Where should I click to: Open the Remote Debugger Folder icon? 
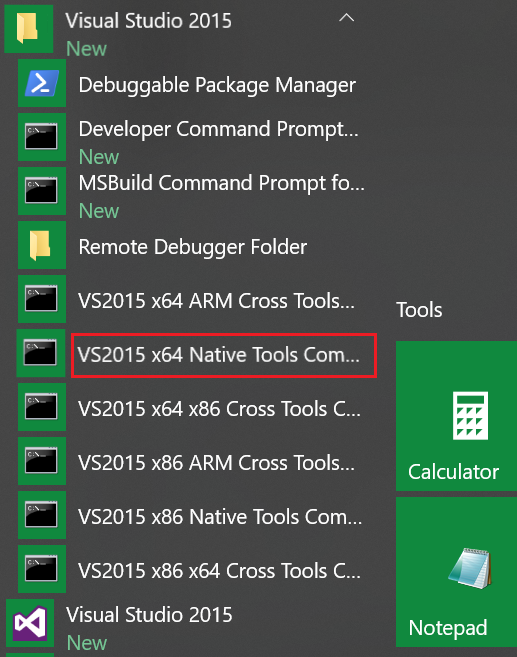42,245
